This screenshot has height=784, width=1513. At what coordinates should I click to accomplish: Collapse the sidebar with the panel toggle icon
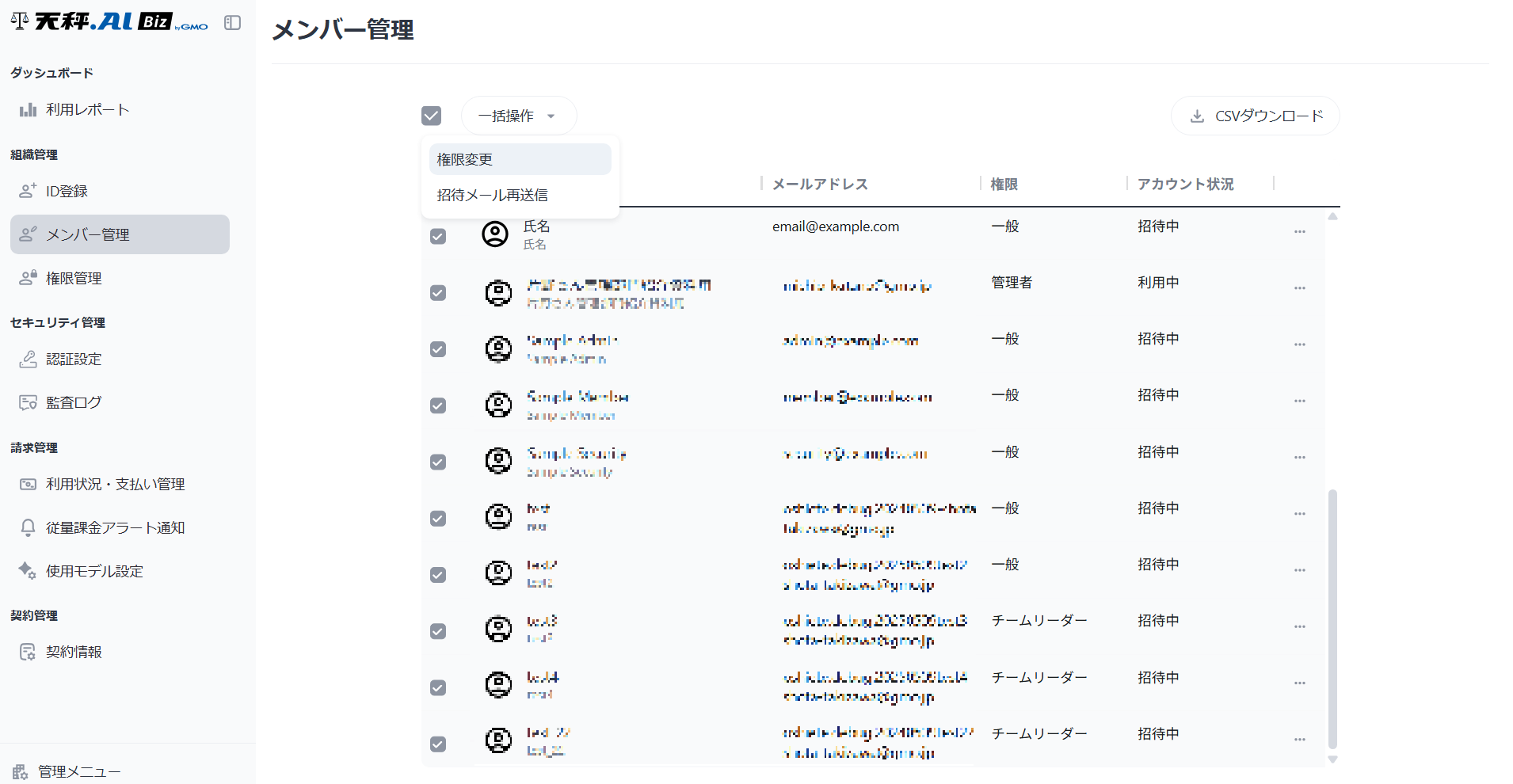tap(232, 23)
